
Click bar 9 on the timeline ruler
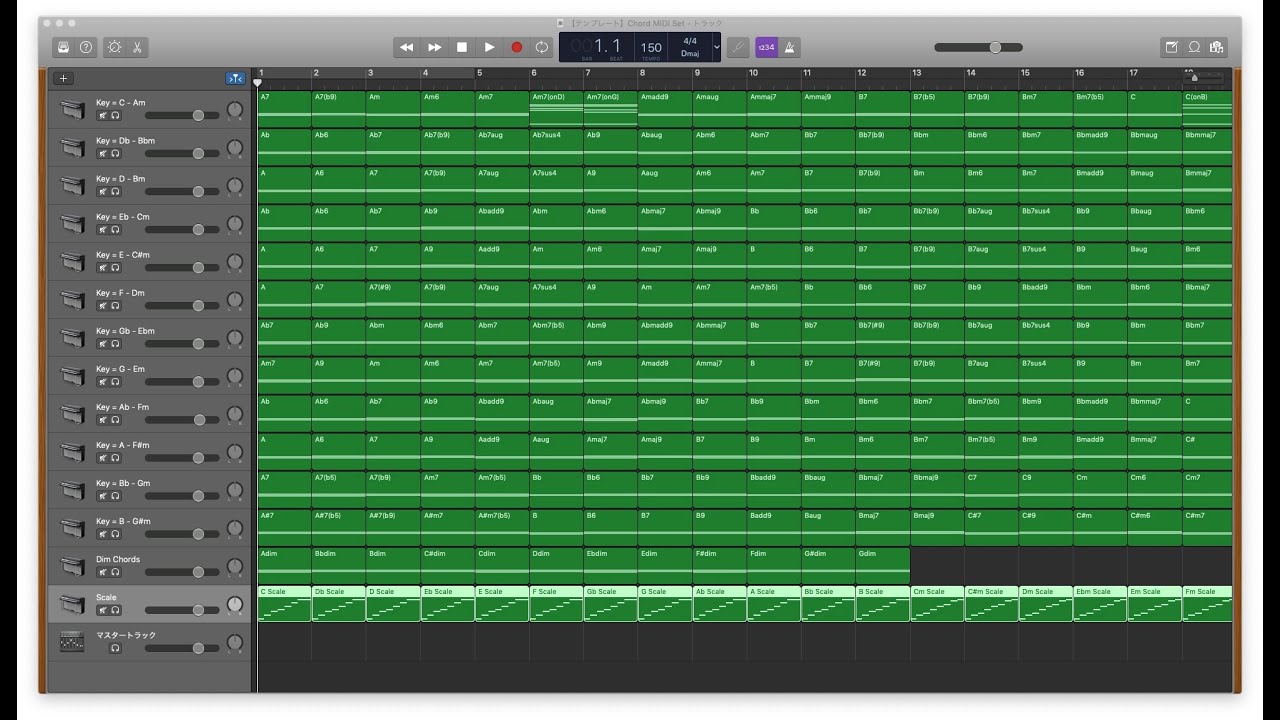click(x=698, y=73)
